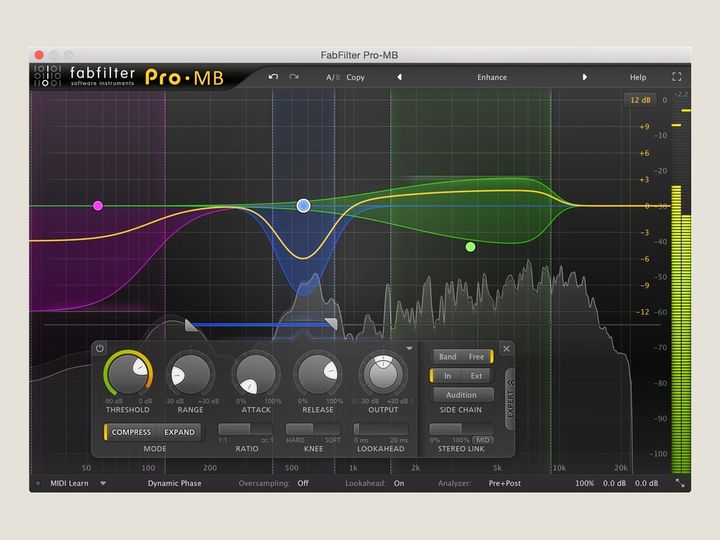Toggle the global Lookahead On setting
The height and width of the screenshot is (540, 720).
coord(399,483)
